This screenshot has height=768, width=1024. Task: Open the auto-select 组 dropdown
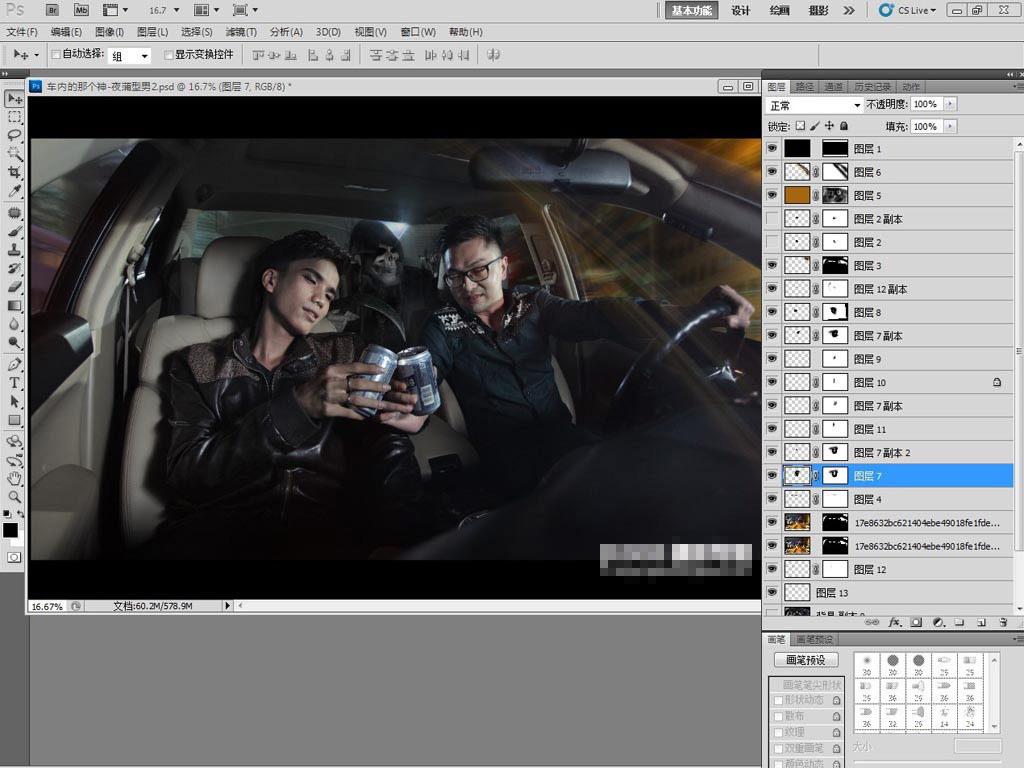tap(130, 56)
